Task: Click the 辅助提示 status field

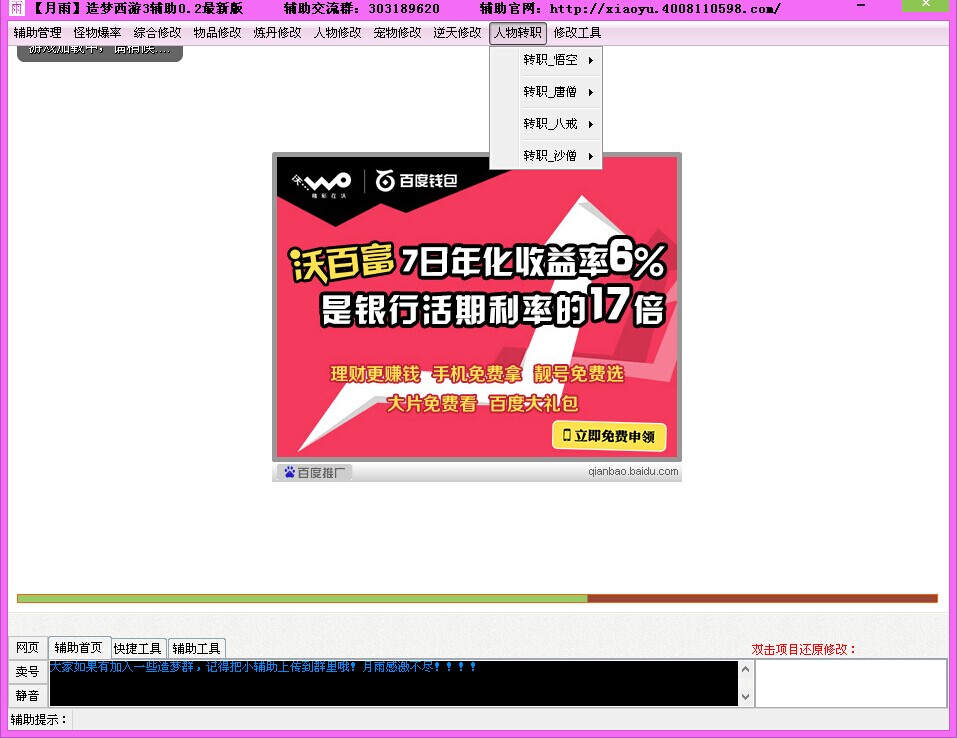Action: coord(510,720)
